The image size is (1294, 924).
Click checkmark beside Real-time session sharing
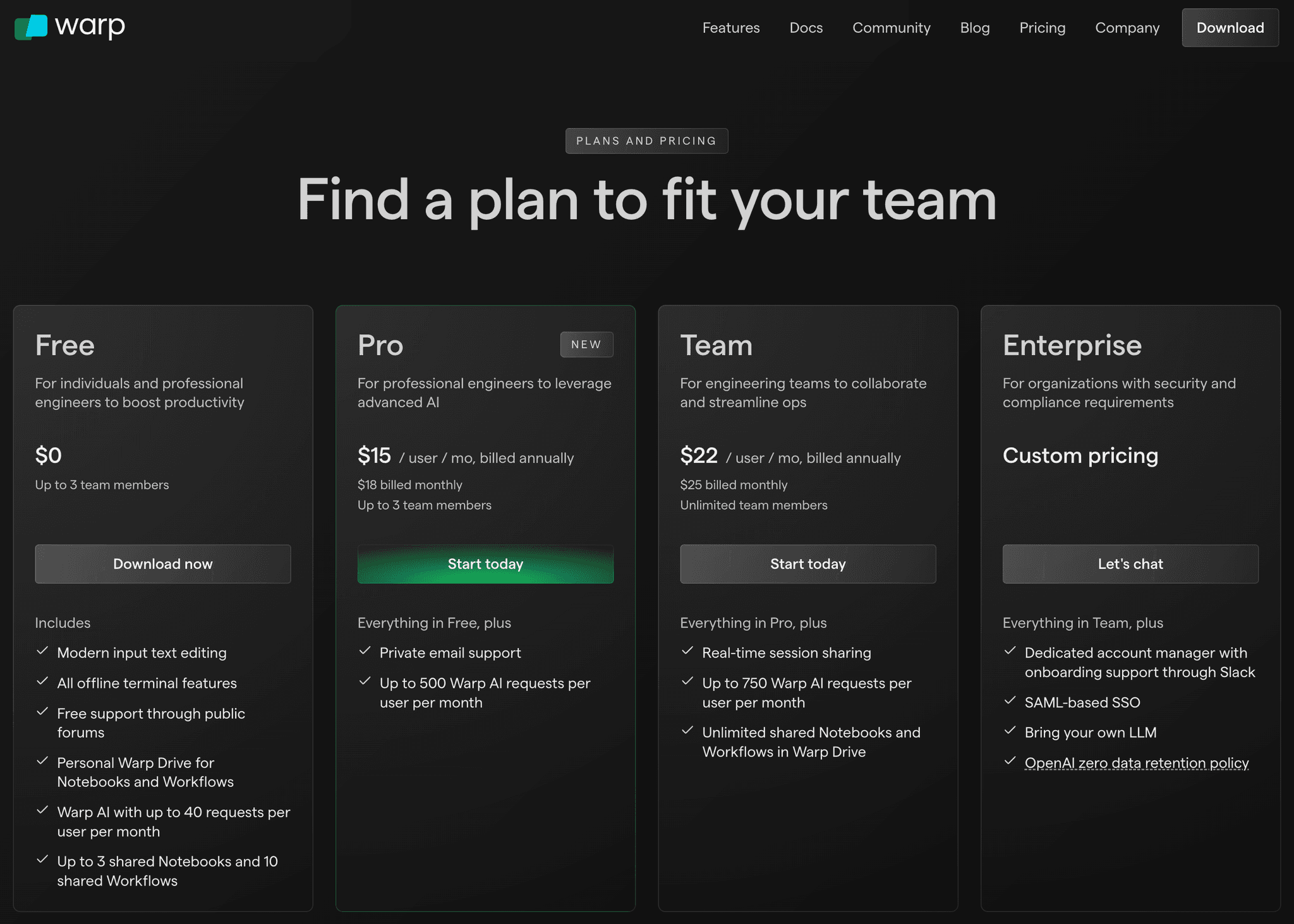[687, 651]
